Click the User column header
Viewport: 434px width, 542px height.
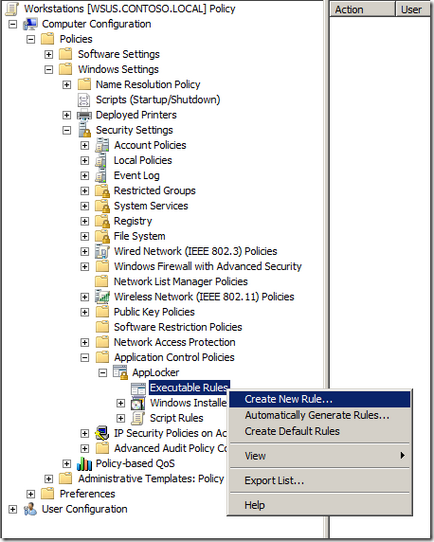[x=413, y=9]
